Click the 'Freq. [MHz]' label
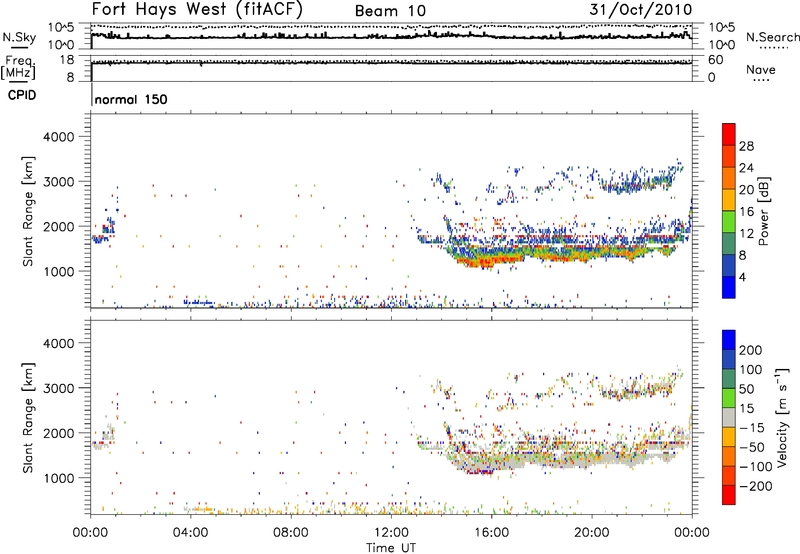This screenshot has width=800, height=554. [x=18, y=67]
